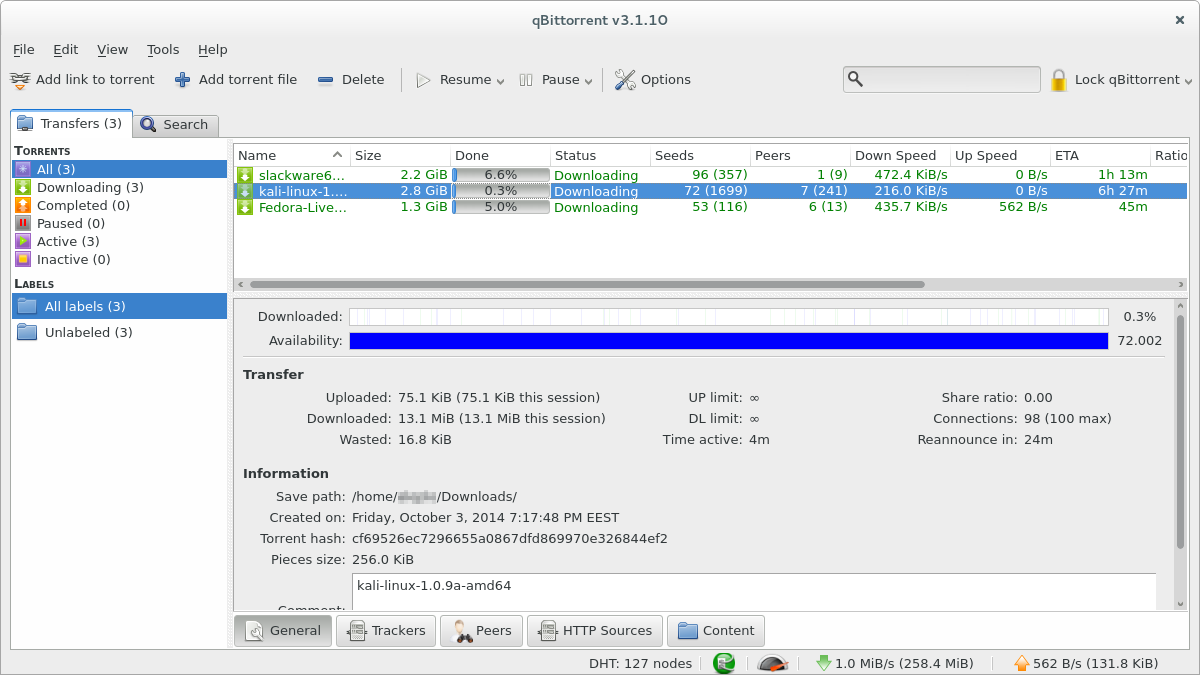Image resolution: width=1200 pixels, height=675 pixels.
Task: Open the Lock qBittorrent dropdown arrow
Action: click(x=1188, y=81)
